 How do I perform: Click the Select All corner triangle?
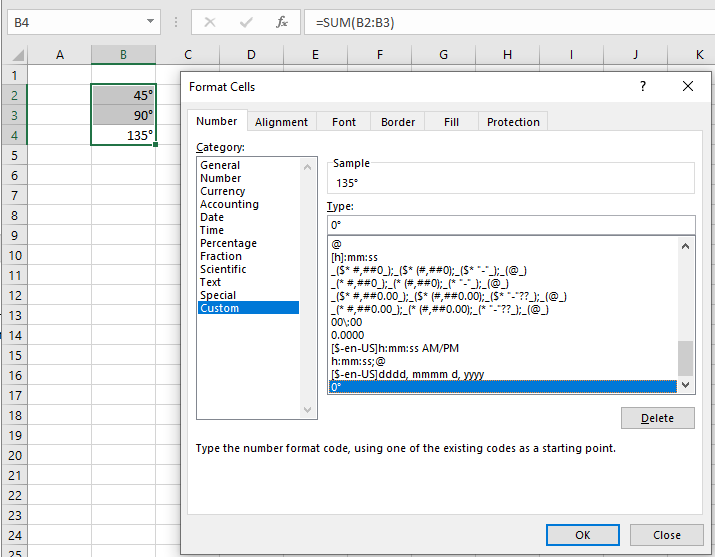click(17, 55)
